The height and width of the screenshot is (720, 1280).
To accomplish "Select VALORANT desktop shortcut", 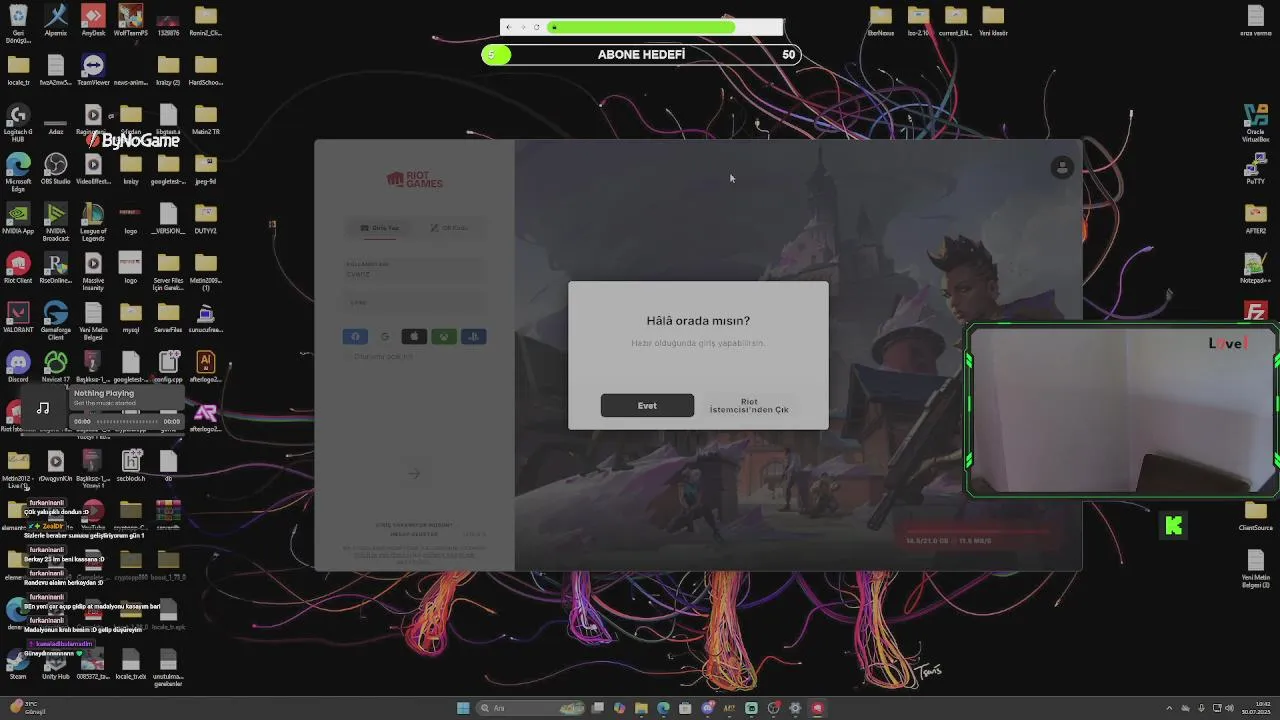I will point(18,317).
